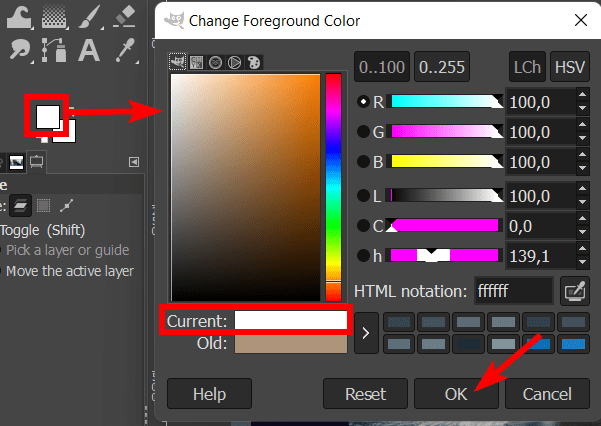Select the R channel radio button
This screenshot has height=426, width=601.
click(363, 102)
